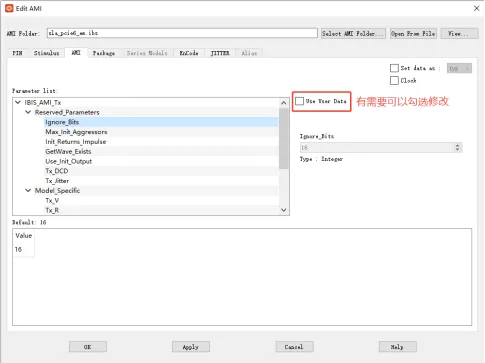Click Select AMI Folder button

coord(353,33)
